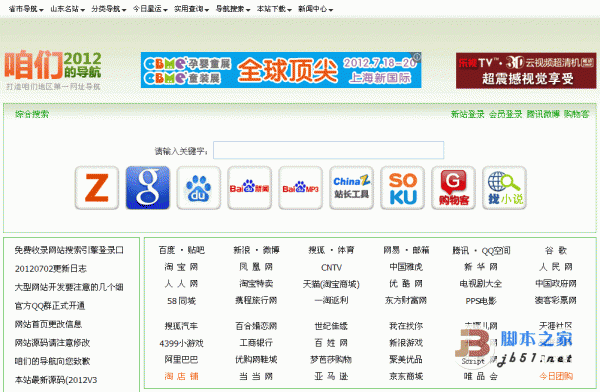Open the 乐视TV 3D banner advertisement

[x=526, y=70]
